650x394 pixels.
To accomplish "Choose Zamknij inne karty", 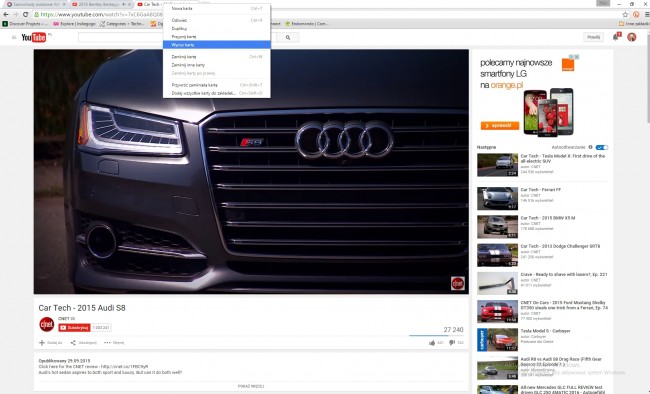I will tap(217, 65).
